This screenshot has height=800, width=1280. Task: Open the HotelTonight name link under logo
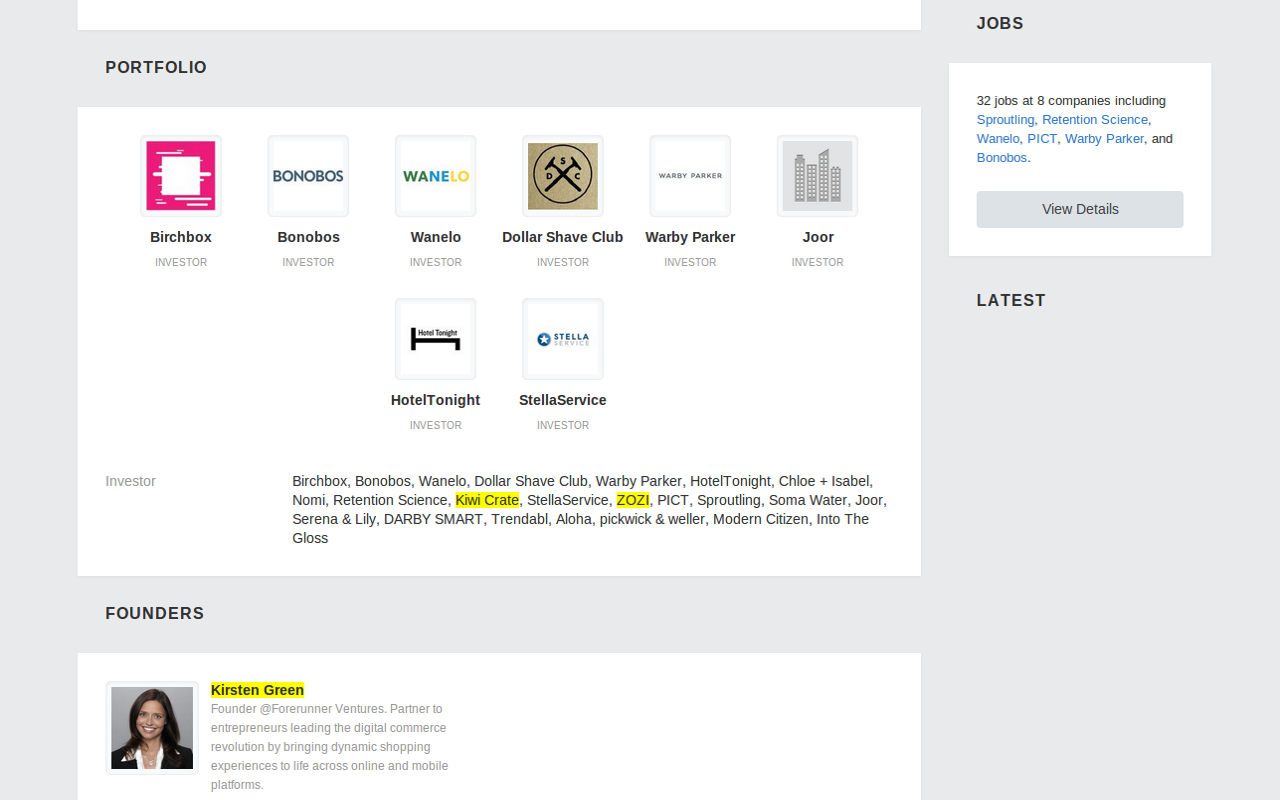click(x=435, y=400)
